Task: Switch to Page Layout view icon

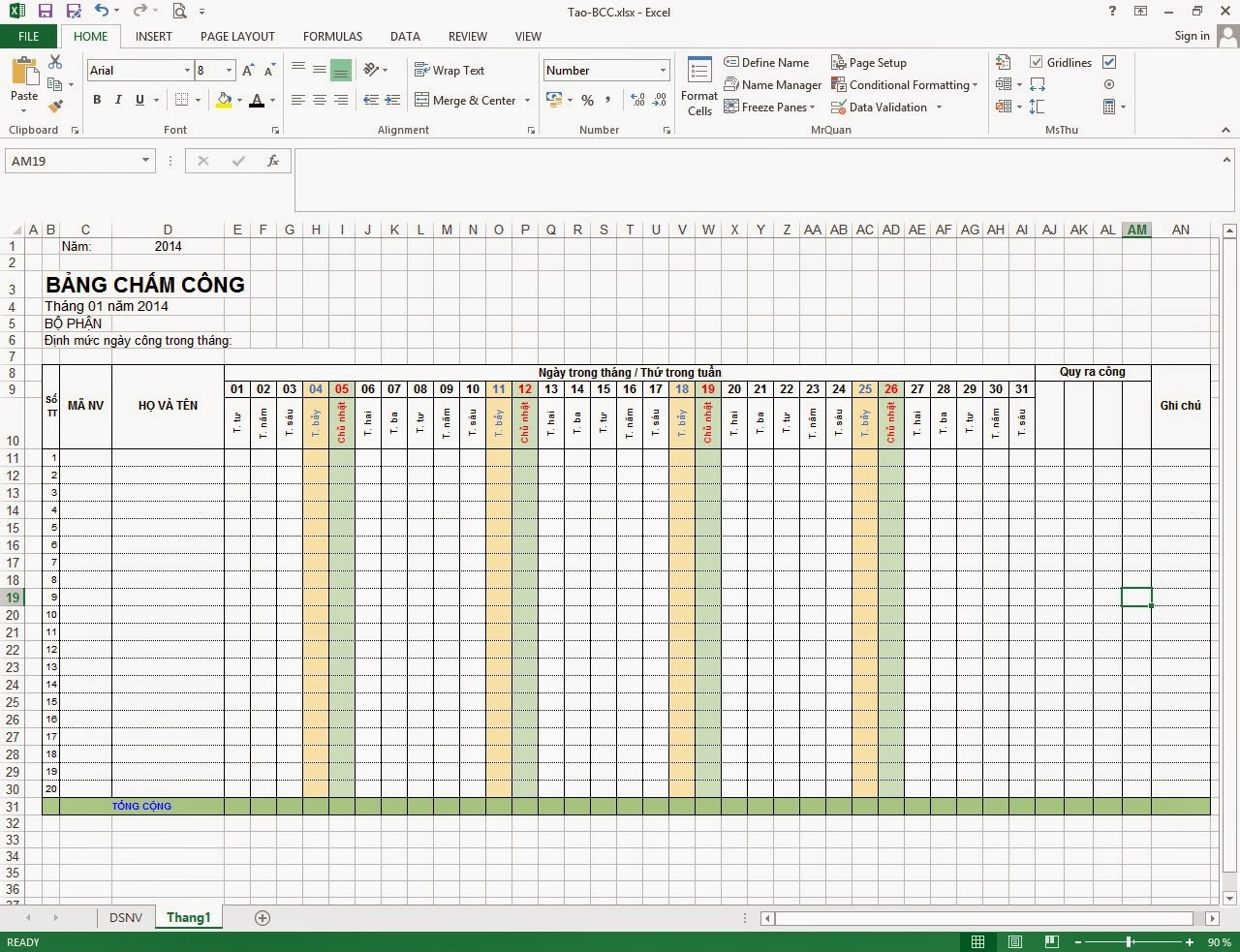Action: pyautogui.click(x=1014, y=941)
